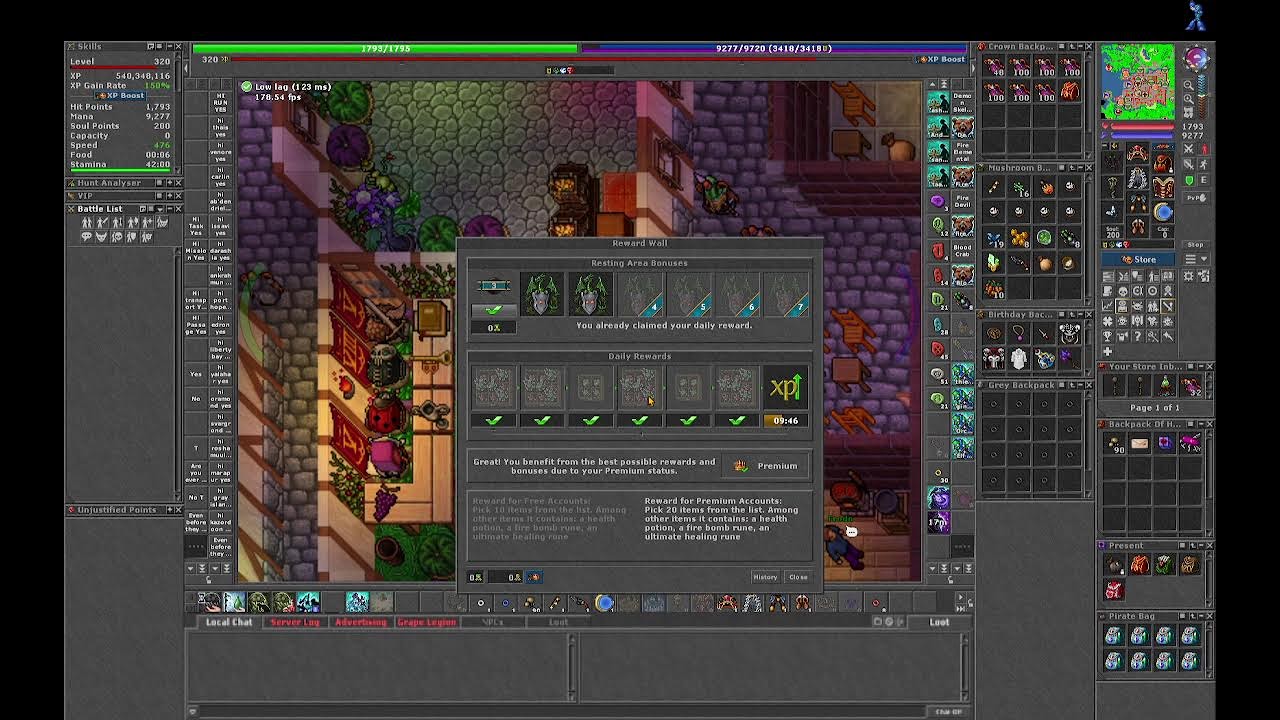
Task: Zoom out the minimap
Action: tap(1188, 84)
